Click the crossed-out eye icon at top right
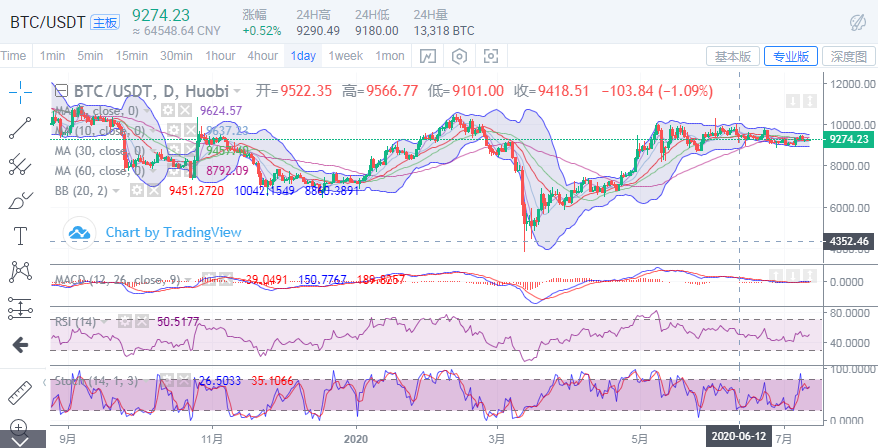Image resolution: width=878 pixels, height=448 pixels. 857,22
